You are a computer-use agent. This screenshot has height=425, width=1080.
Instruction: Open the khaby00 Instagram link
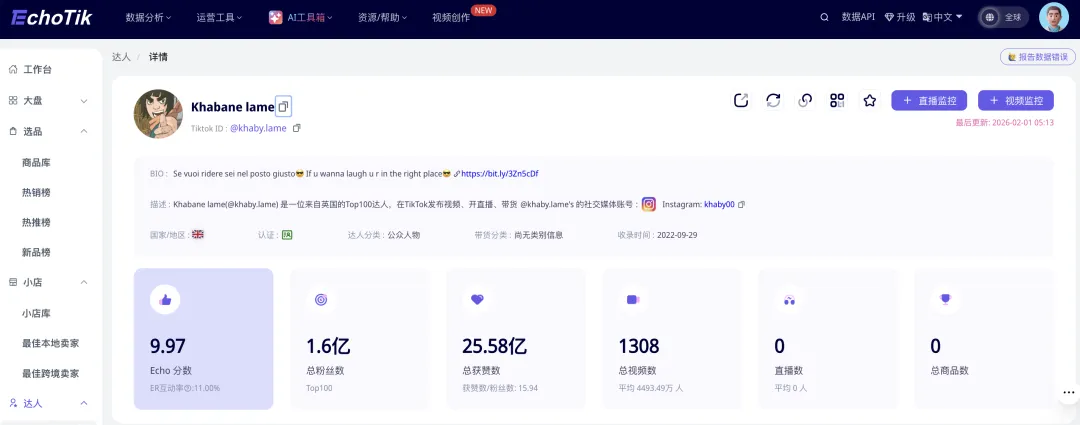pos(719,205)
